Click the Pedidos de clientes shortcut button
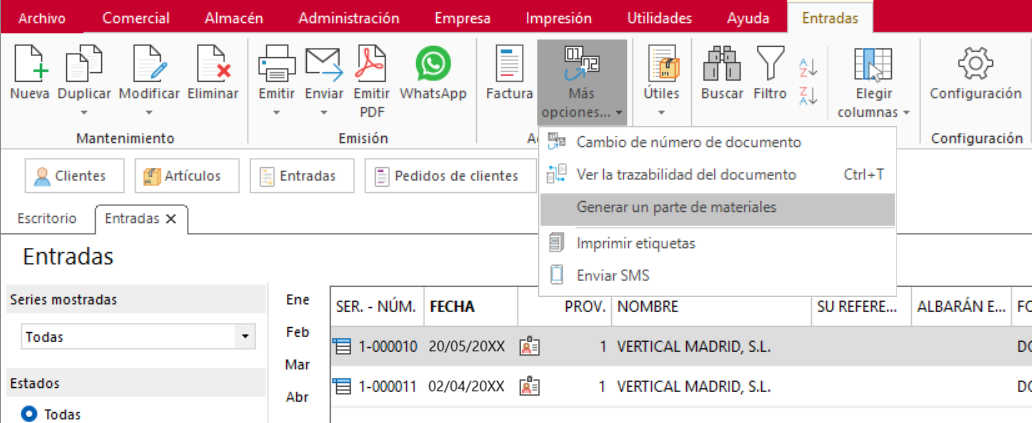1032x423 pixels. coord(451,176)
